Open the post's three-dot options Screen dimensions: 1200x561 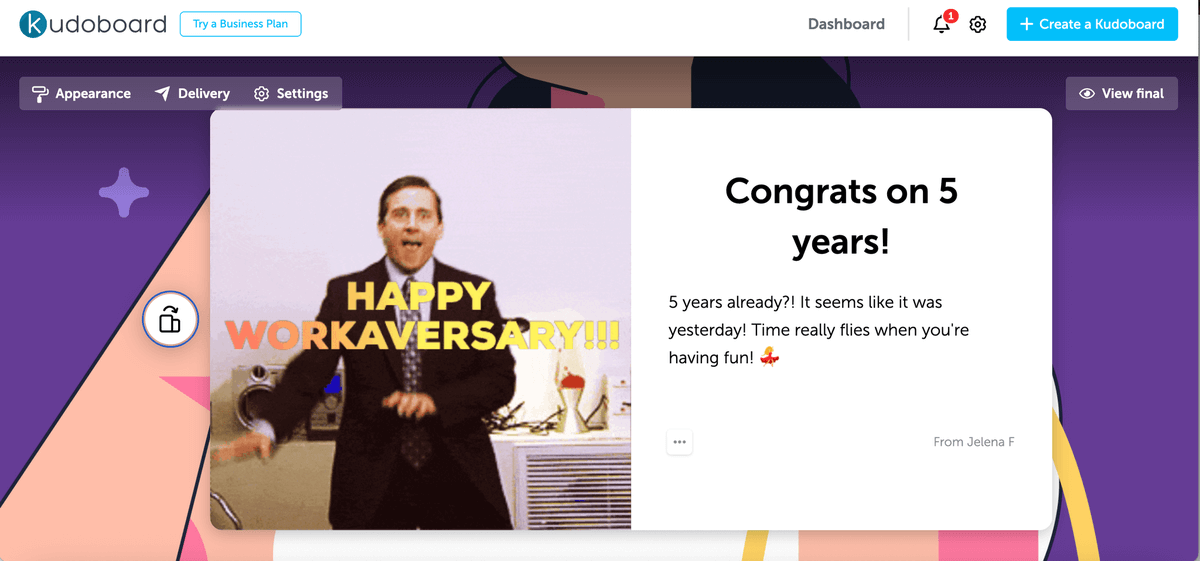click(x=680, y=441)
